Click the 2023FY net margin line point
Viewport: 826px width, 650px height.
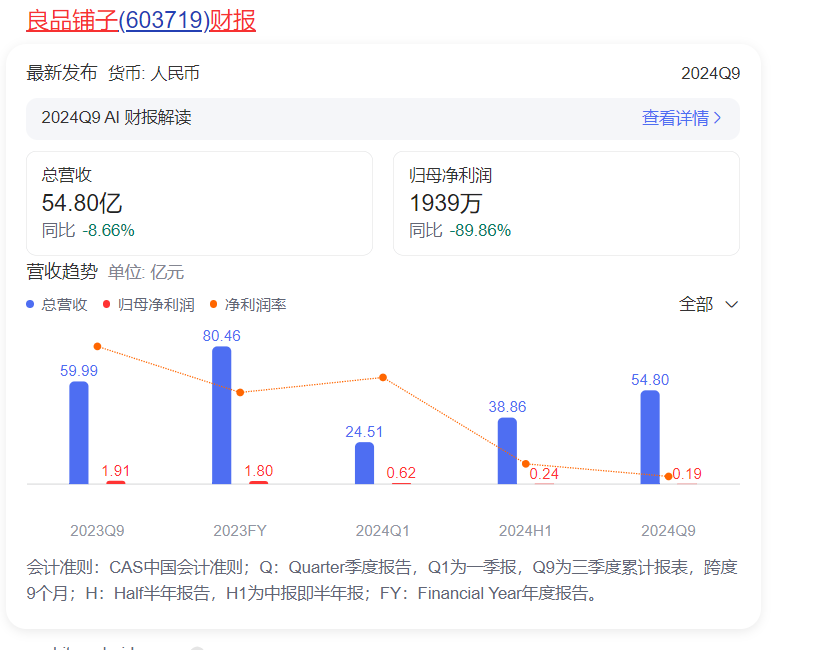tap(240, 392)
